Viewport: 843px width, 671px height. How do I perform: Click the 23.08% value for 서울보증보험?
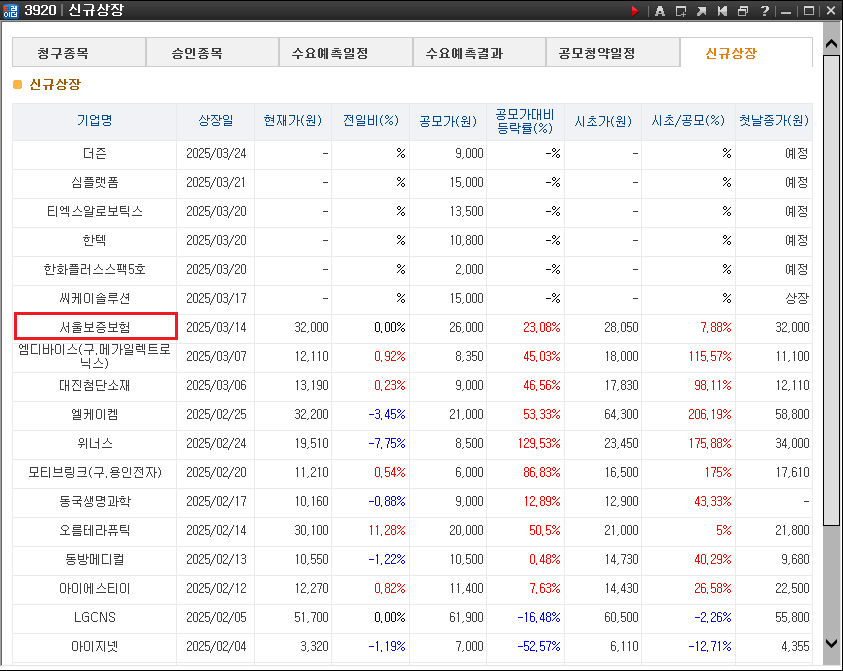tap(541, 327)
